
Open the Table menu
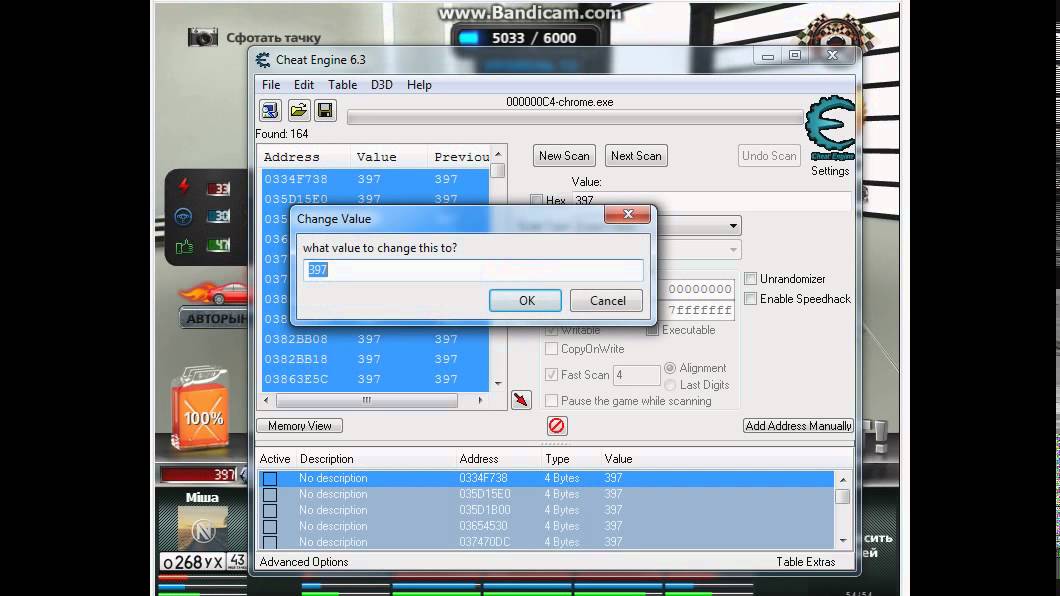point(343,85)
